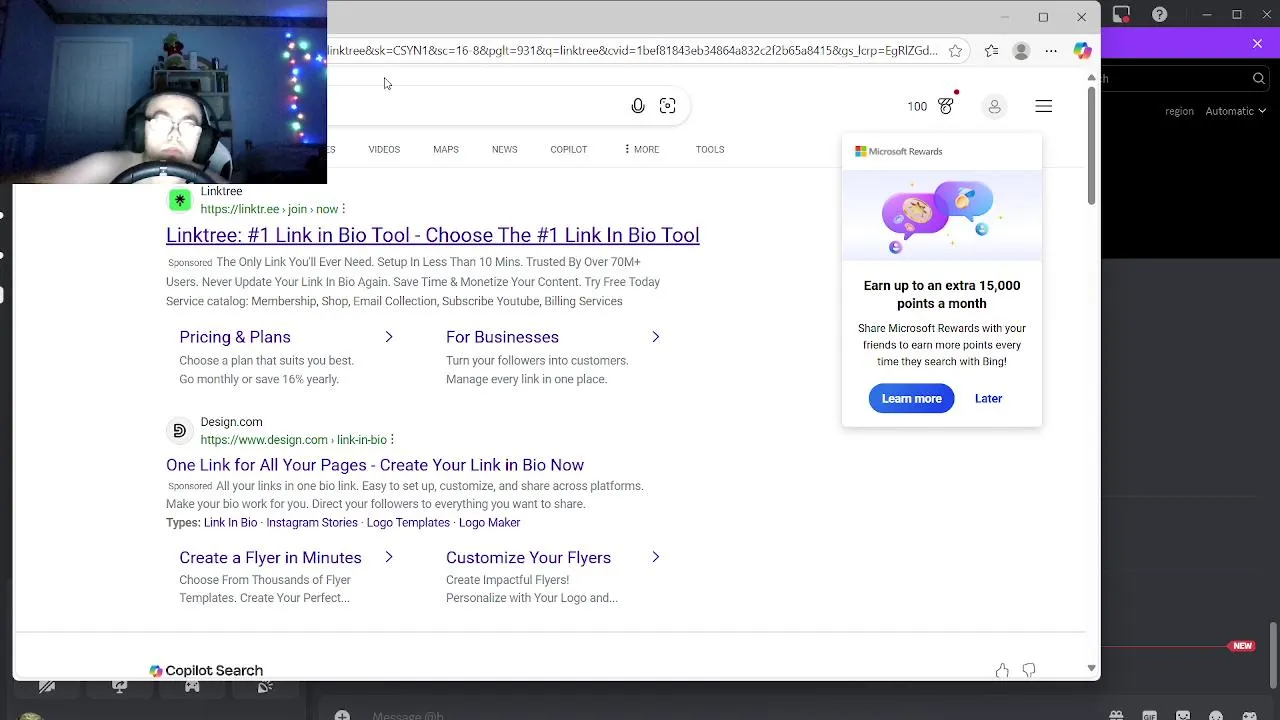The height and width of the screenshot is (720, 1280).
Task: Click the Design.com site name text
Action: pyautogui.click(x=231, y=422)
